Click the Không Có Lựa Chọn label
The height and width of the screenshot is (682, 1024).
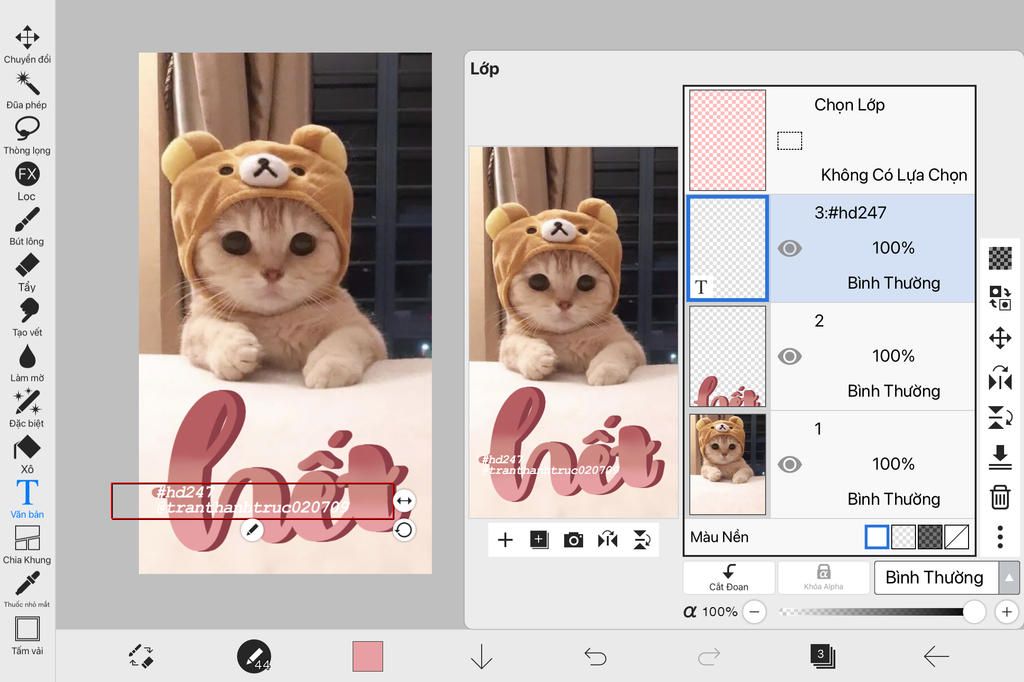(x=893, y=175)
